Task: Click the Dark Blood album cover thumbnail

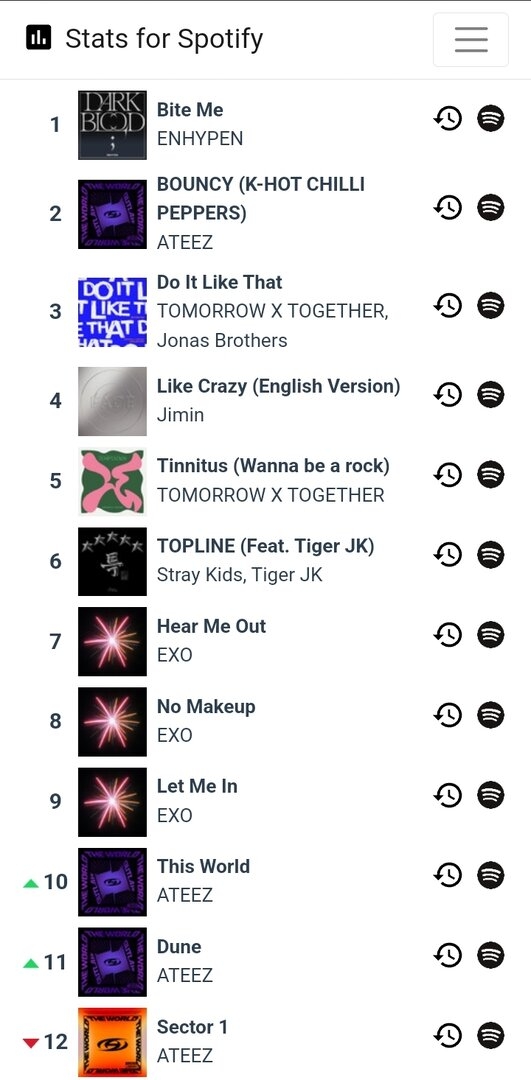Action: 112,125
